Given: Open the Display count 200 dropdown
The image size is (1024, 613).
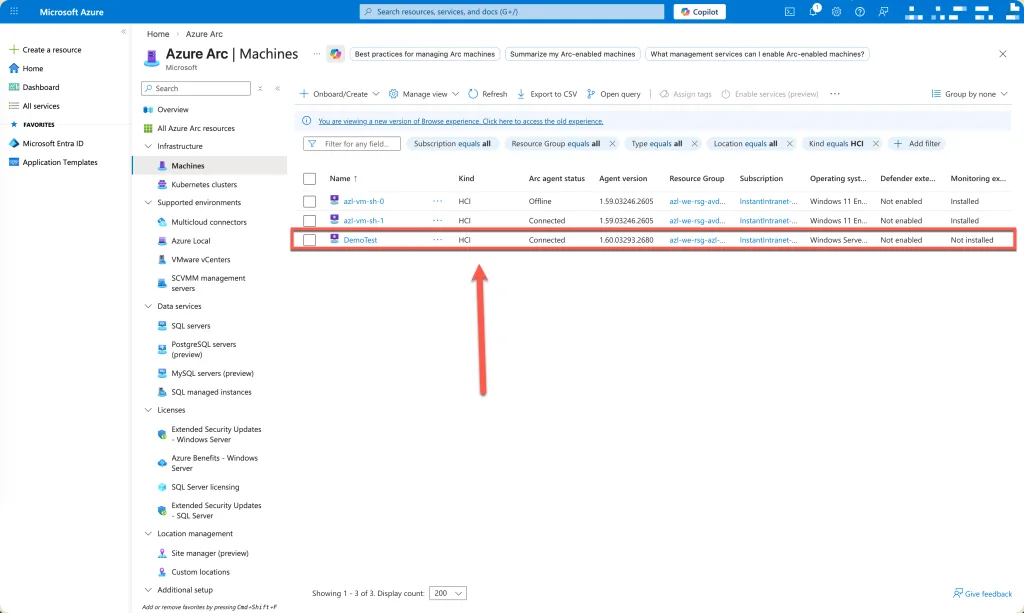Looking at the screenshot, I should [447, 593].
